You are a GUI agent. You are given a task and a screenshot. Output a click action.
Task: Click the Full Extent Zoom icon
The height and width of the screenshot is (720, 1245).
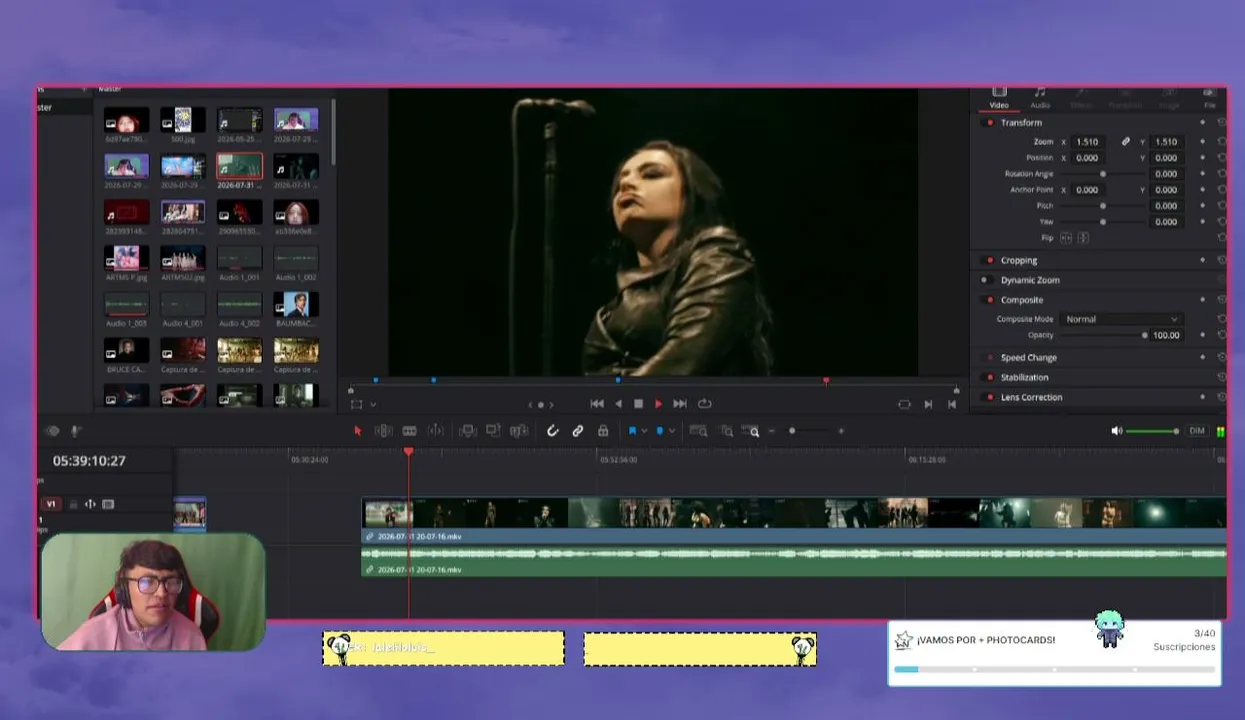pos(699,431)
